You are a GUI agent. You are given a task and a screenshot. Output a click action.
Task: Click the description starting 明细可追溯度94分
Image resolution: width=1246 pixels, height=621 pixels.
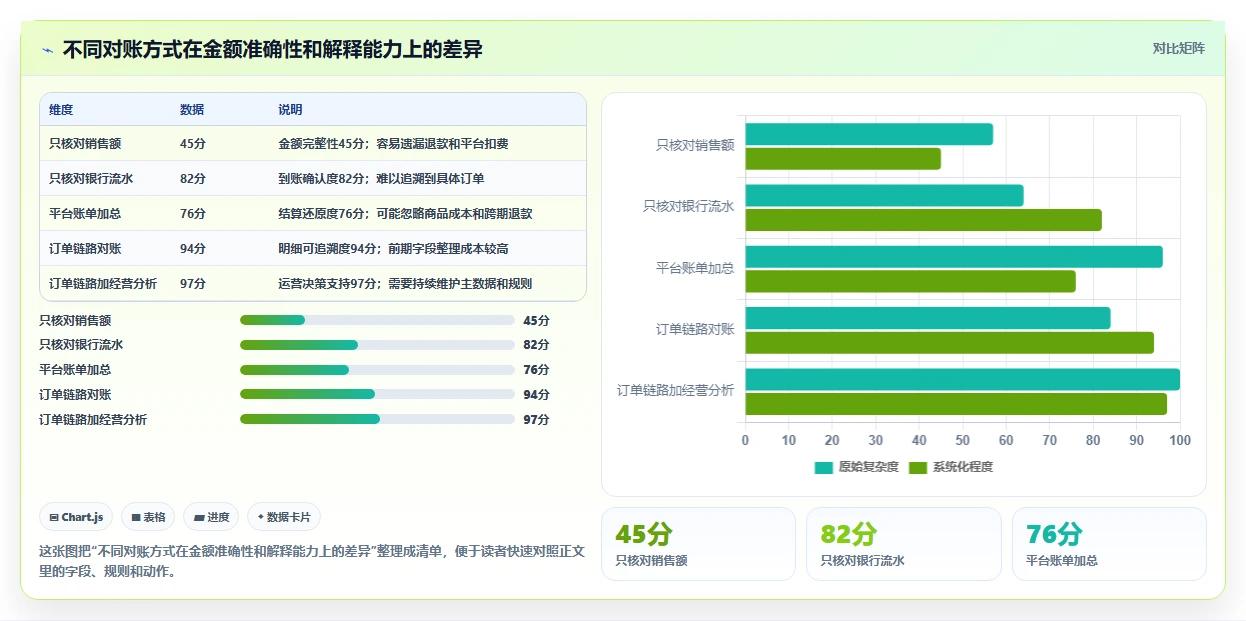[x=393, y=249]
